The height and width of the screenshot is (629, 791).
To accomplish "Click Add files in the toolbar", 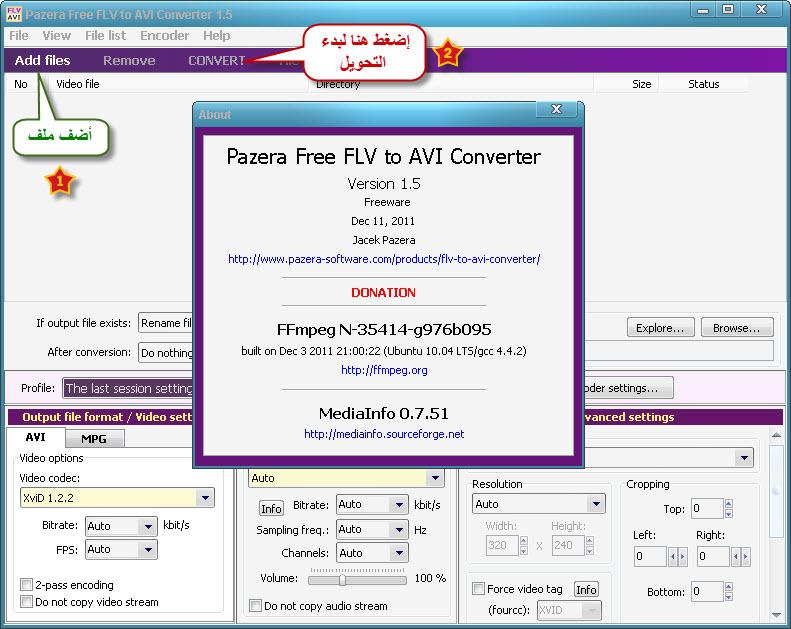I will (42, 61).
